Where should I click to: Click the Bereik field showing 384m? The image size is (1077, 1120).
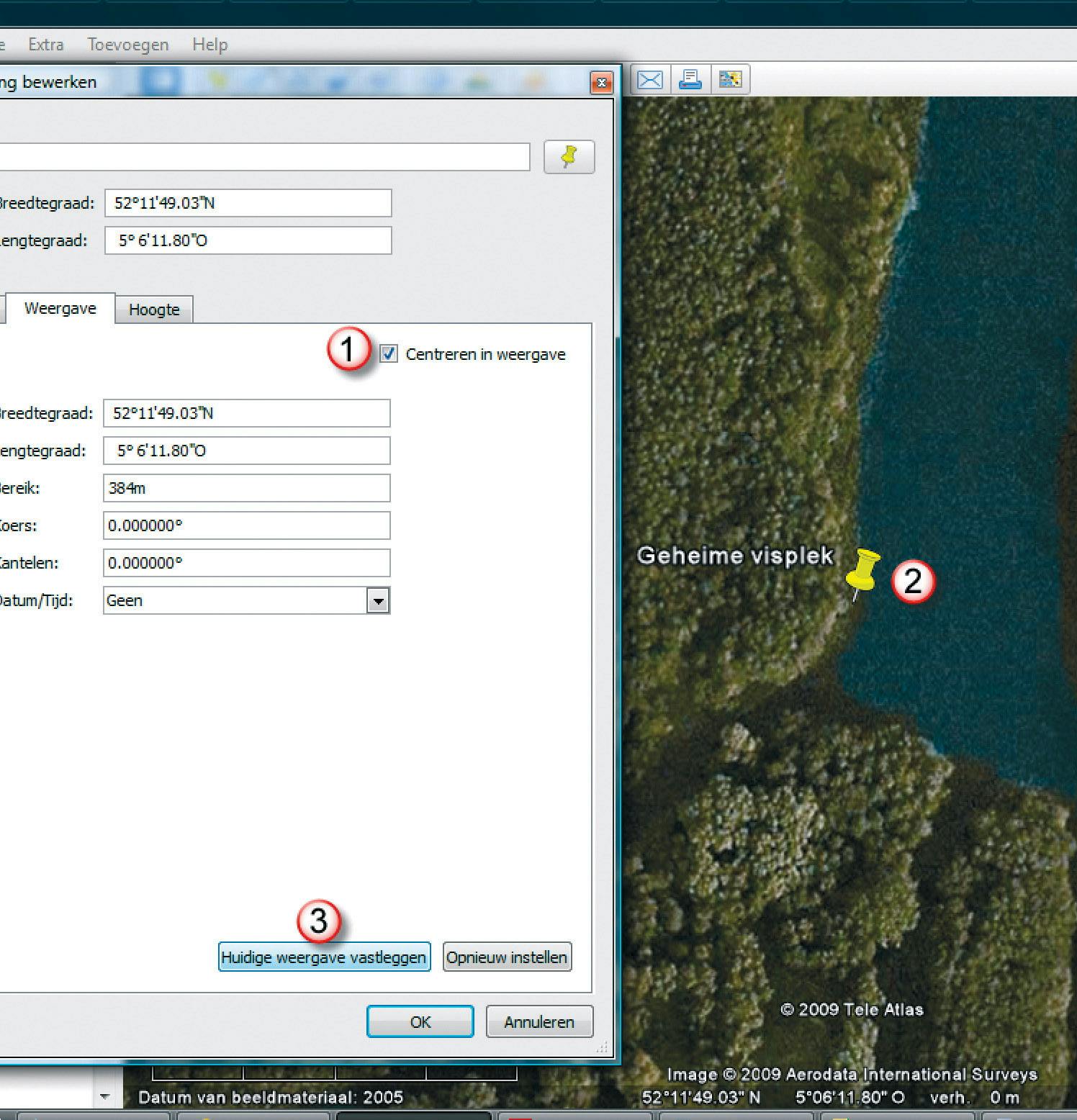pyautogui.click(x=247, y=488)
